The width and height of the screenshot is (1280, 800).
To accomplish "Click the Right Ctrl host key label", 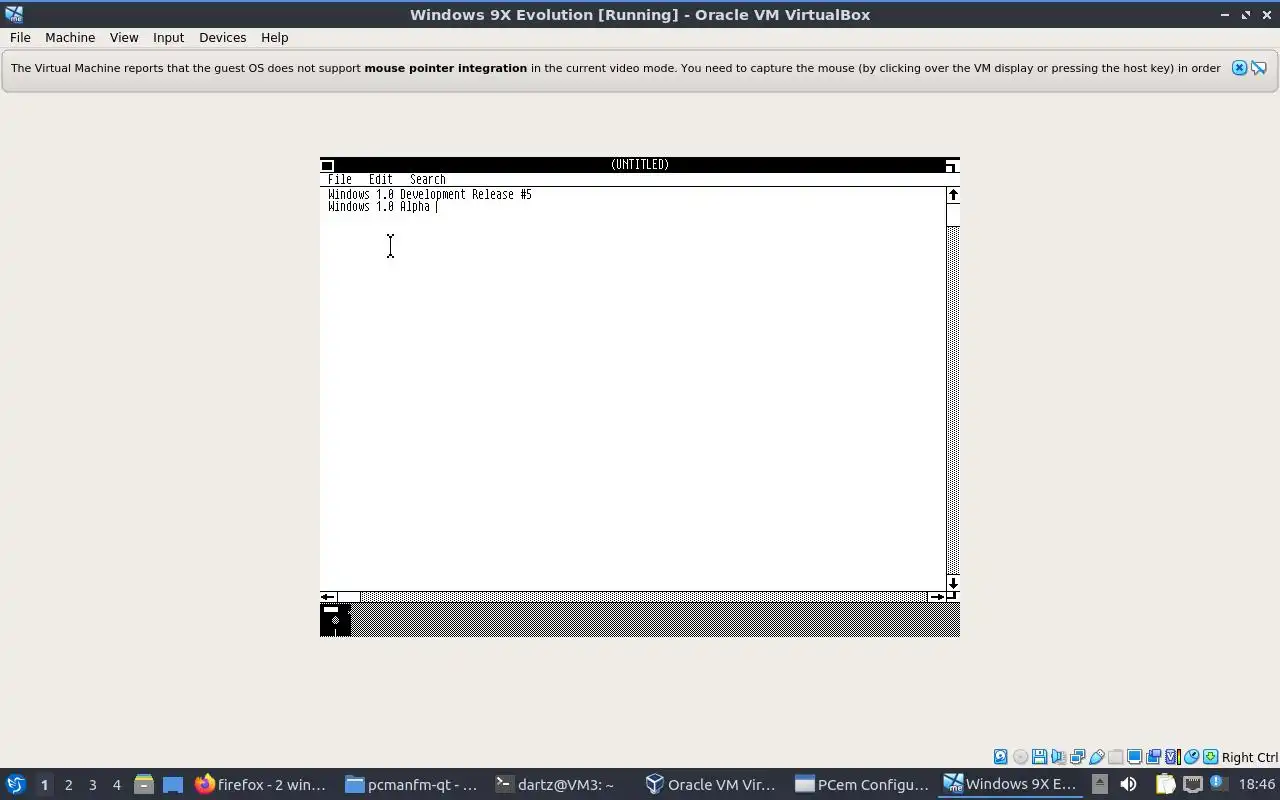I will pyautogui.click(x=1250, y=757).
